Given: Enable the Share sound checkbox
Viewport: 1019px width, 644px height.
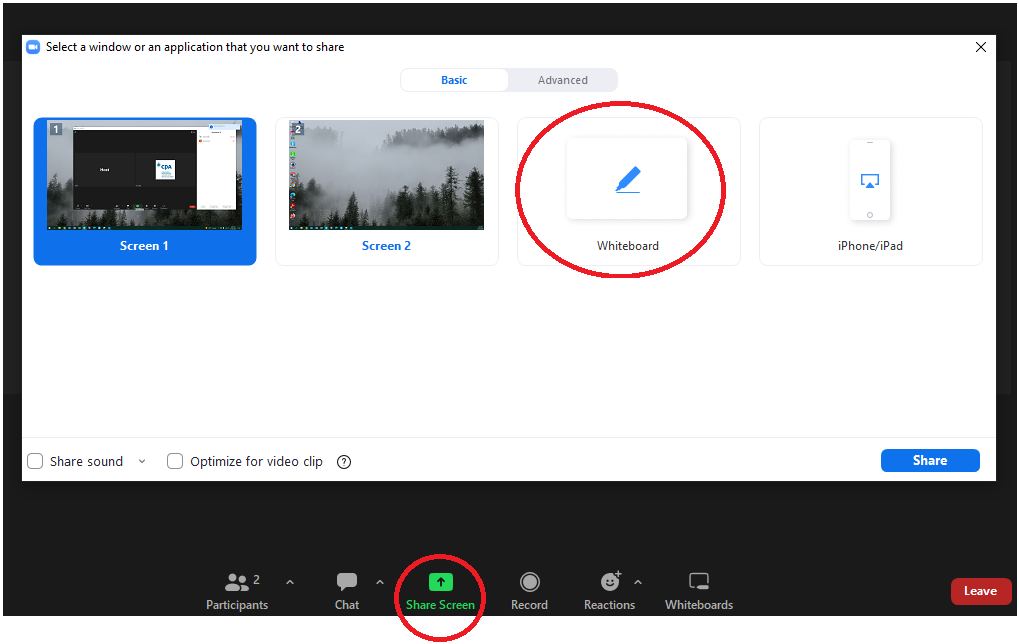Looking at the screenshot, I should click(35, 461).
